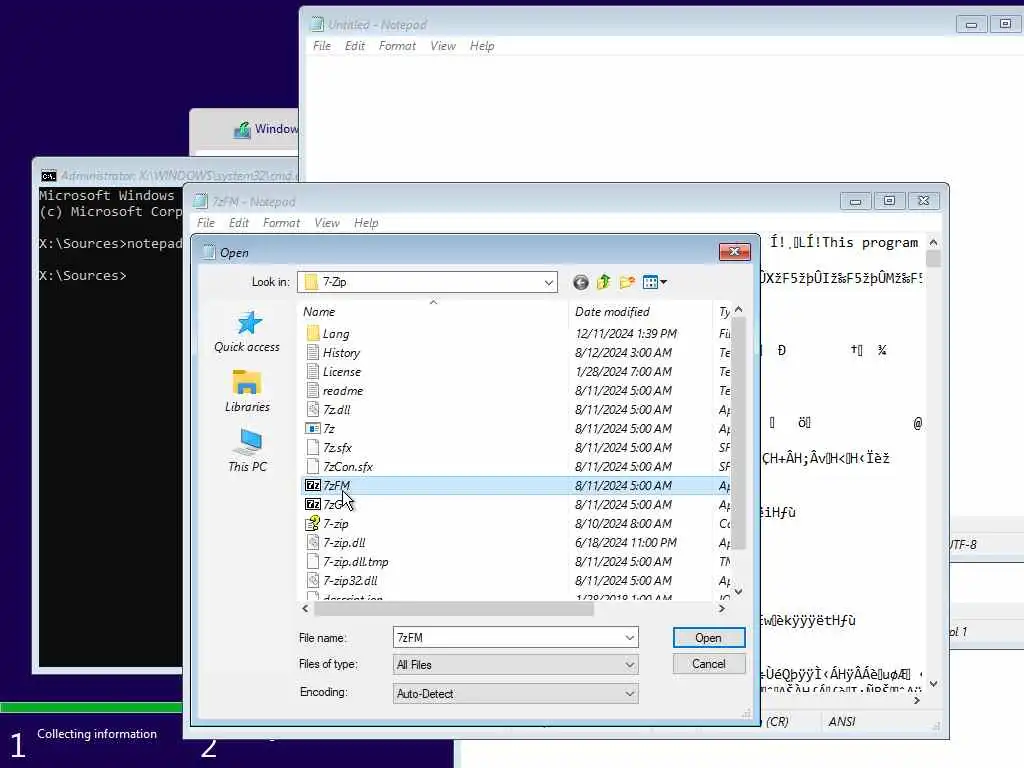Screen dimensions: 1024x768
Task: Click date 6/18/2024 11:00 PM cell
Action: 626,543
